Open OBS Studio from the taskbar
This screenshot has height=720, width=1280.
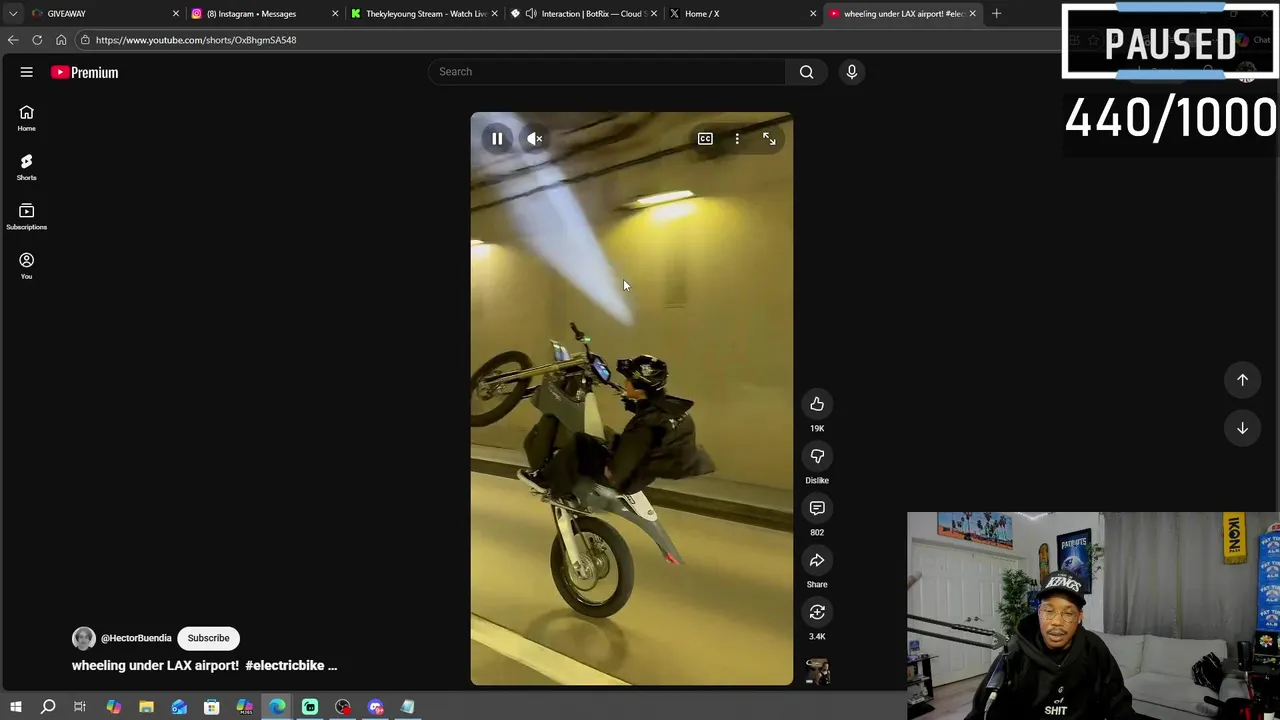point(343,707)
